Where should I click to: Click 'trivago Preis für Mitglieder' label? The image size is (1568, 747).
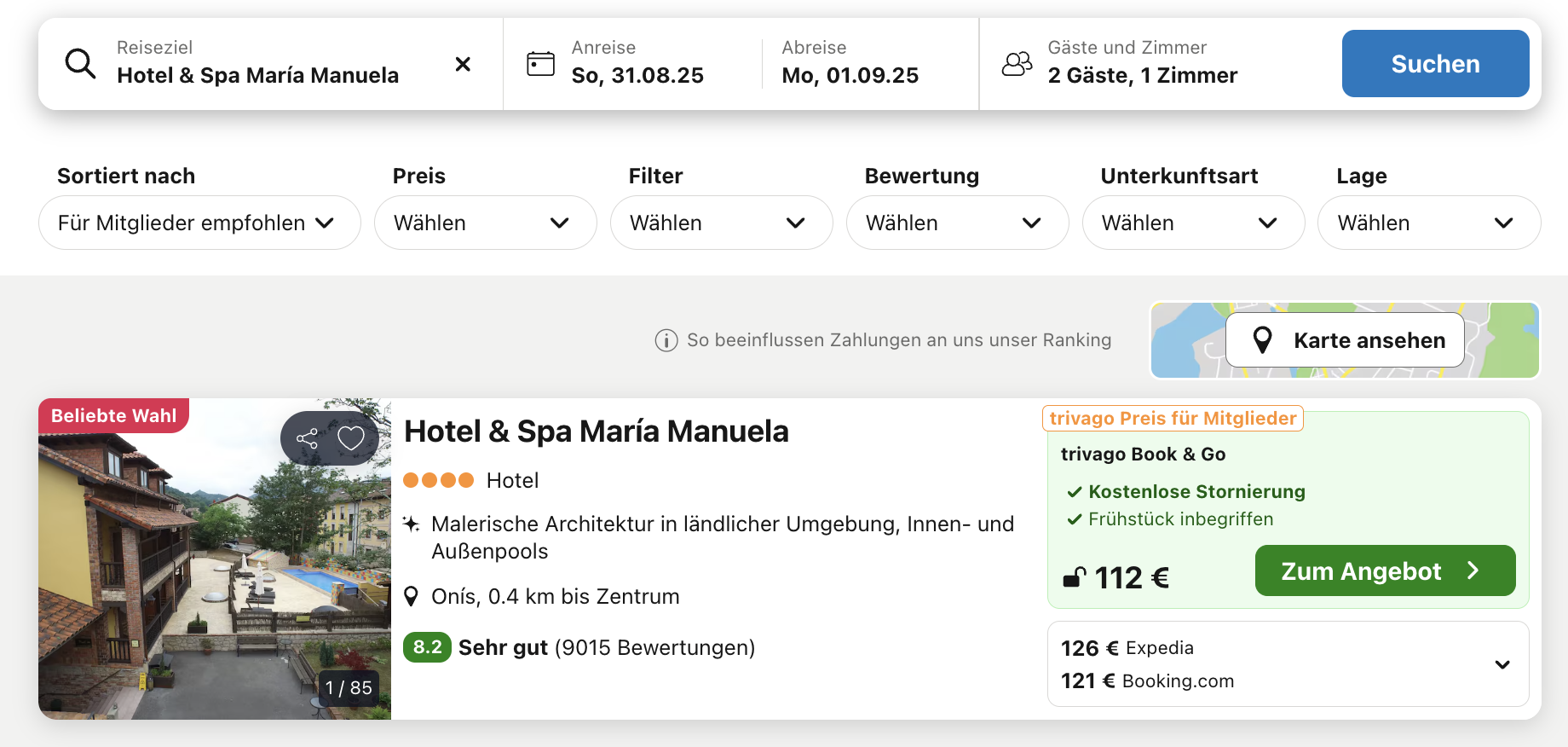[x=1173, y=418]
